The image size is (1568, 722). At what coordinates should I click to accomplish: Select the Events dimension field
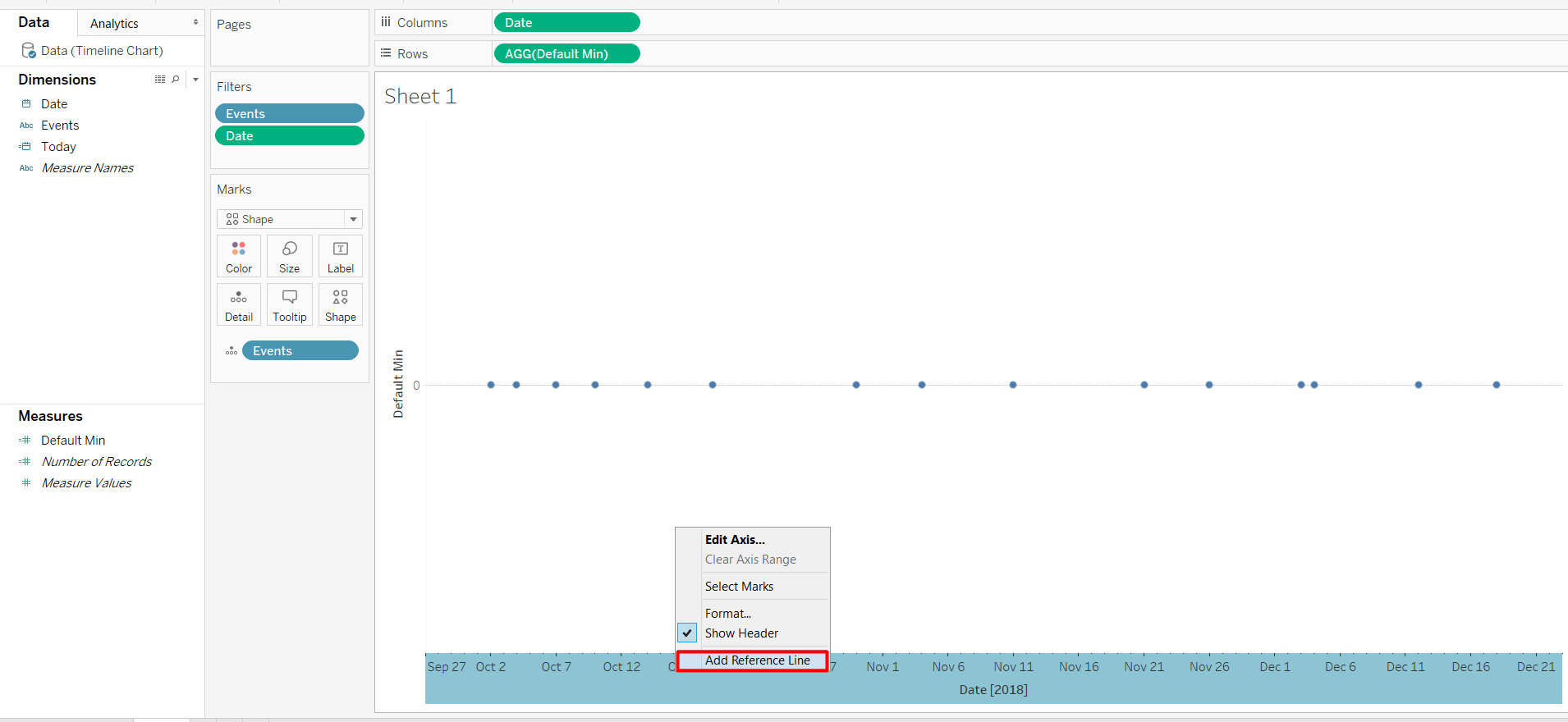pos(60,126)
